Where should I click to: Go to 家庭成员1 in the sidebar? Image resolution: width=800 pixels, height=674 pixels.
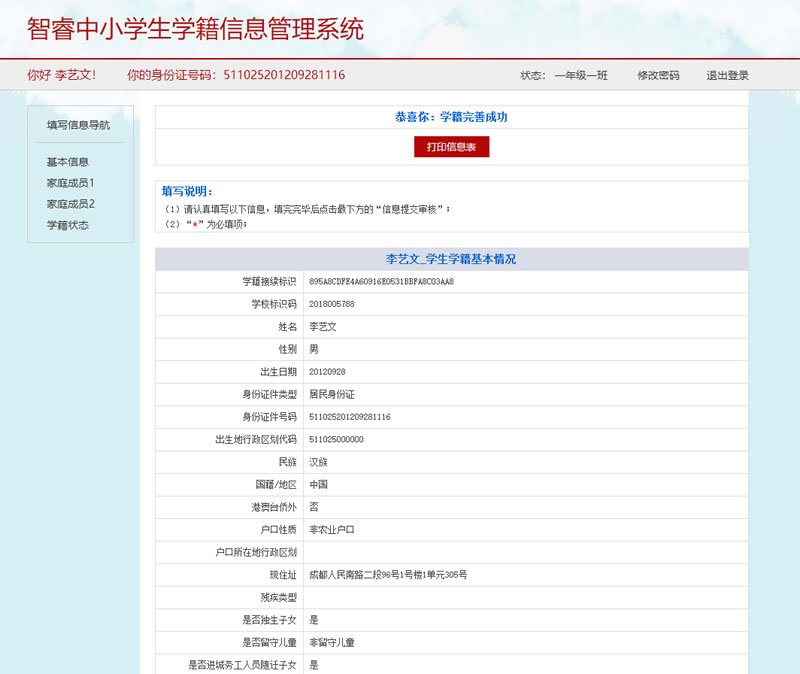[x=70, y=183]
